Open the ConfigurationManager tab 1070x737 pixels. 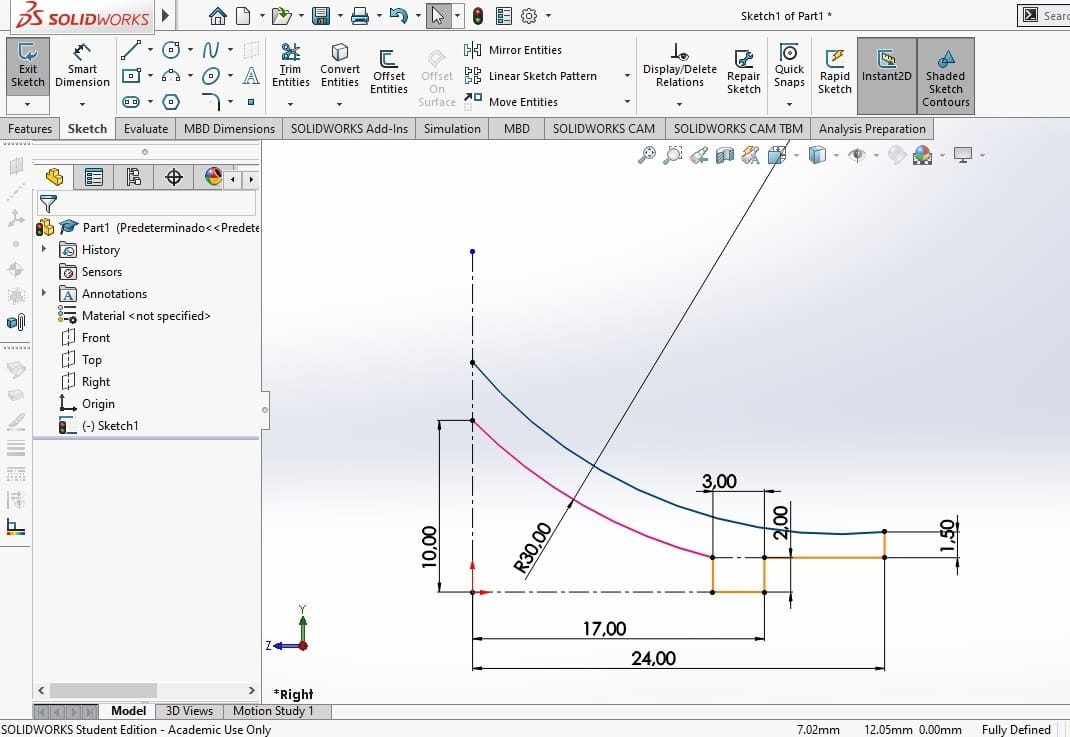(x=134, y=177)
